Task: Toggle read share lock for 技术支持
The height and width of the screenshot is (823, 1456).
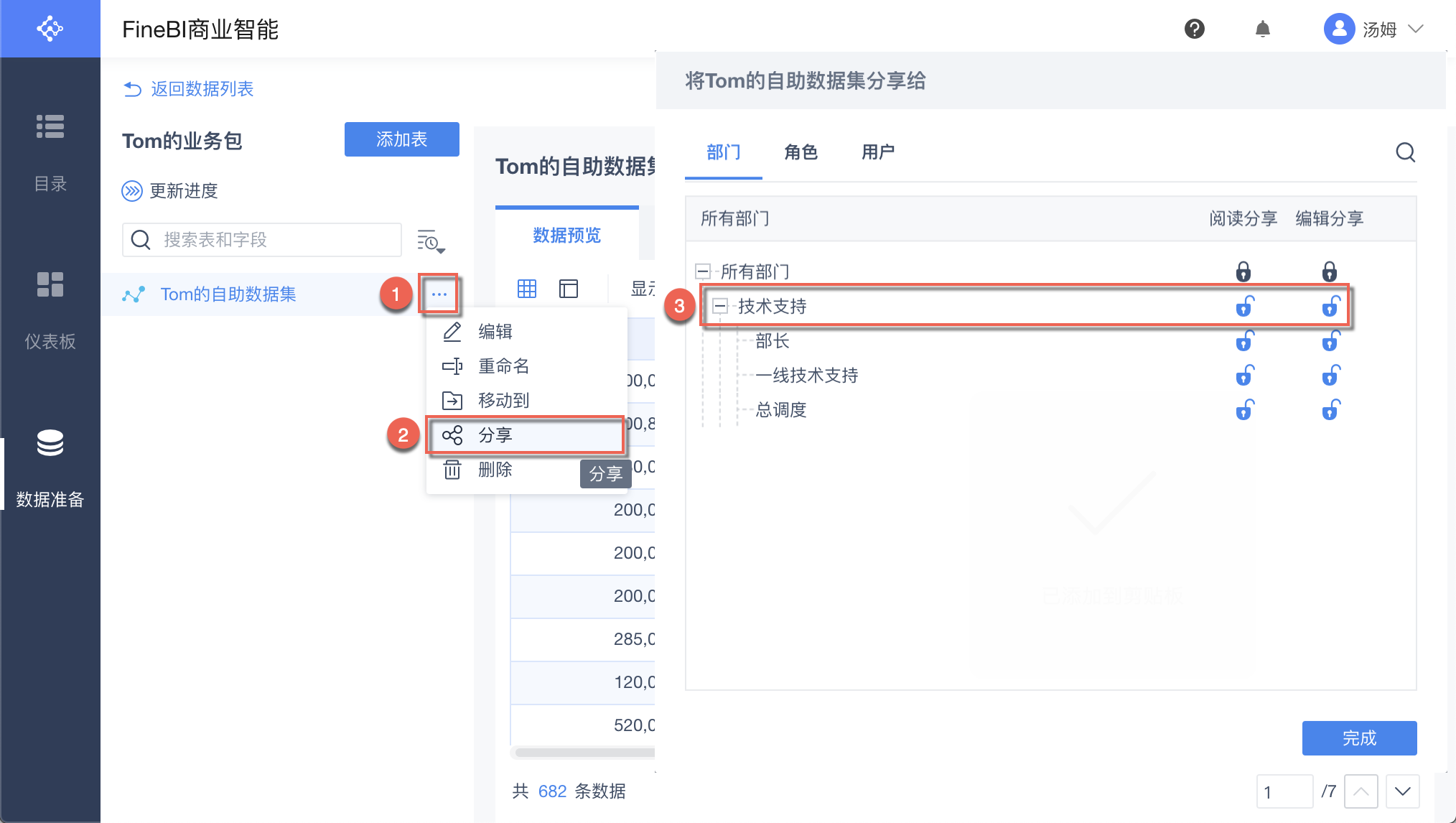Action: [x=1244, y=307]
